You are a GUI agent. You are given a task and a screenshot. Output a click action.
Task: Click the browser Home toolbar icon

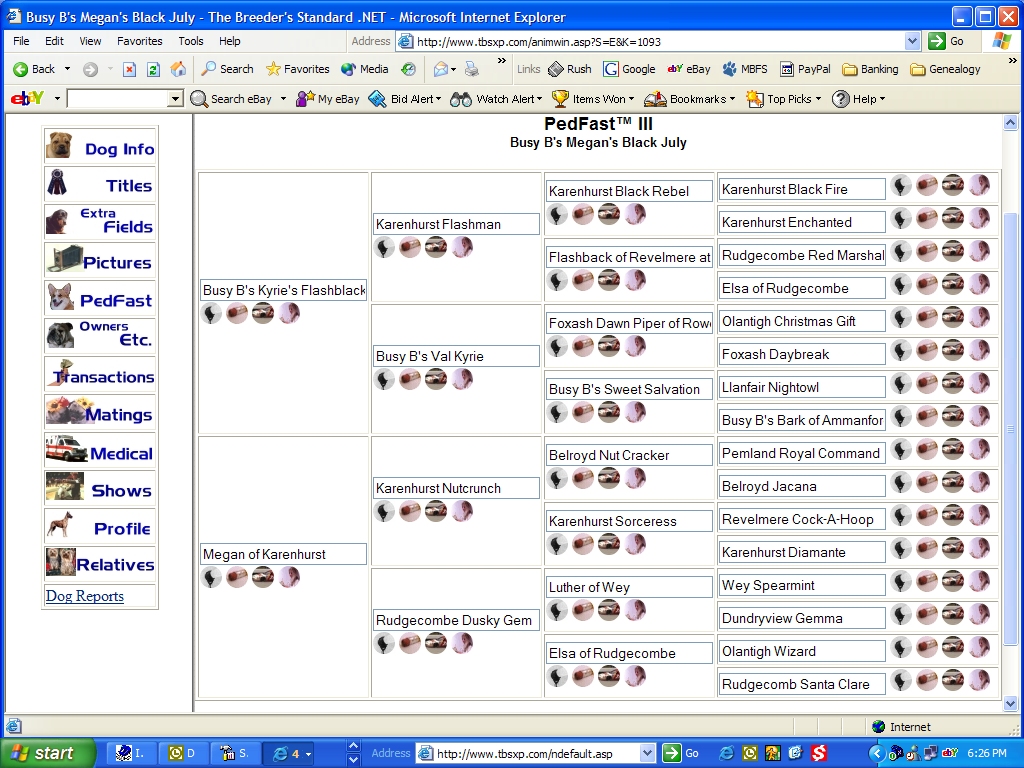(178, 69)
